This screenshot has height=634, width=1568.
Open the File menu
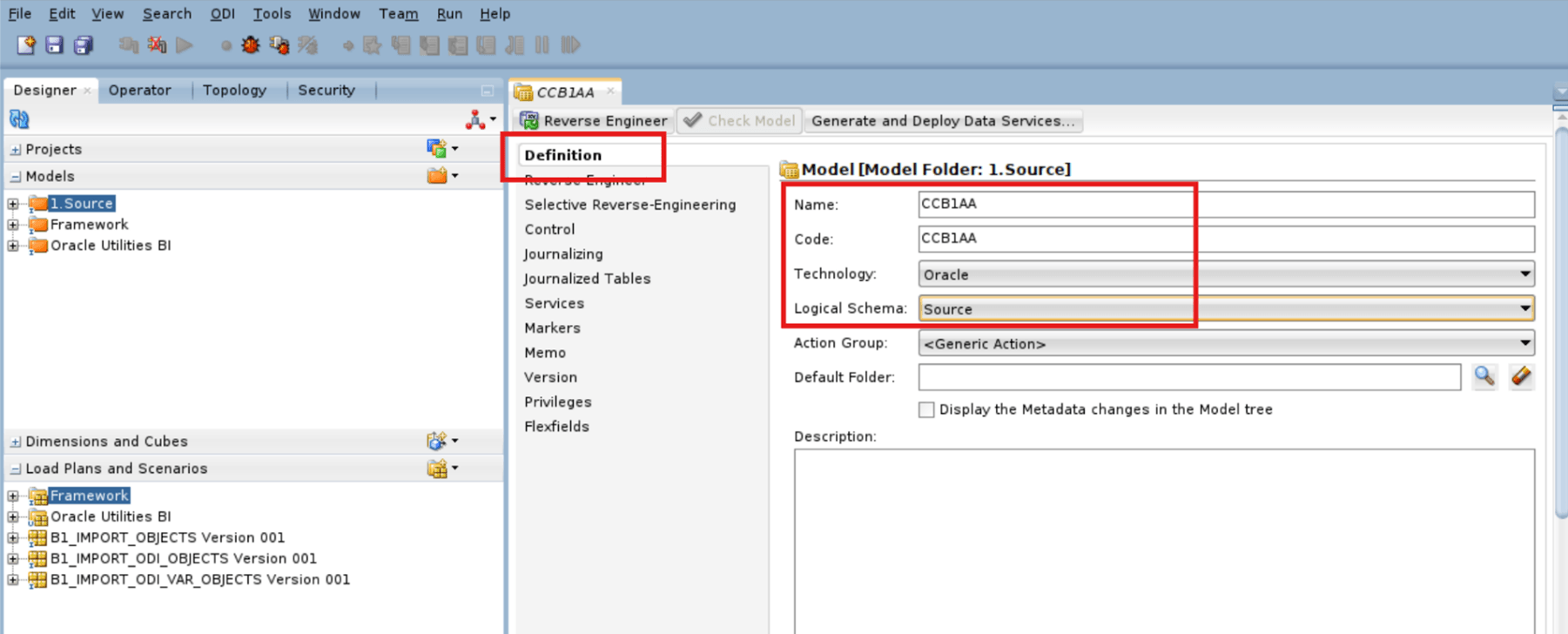(x=19, y=14)
